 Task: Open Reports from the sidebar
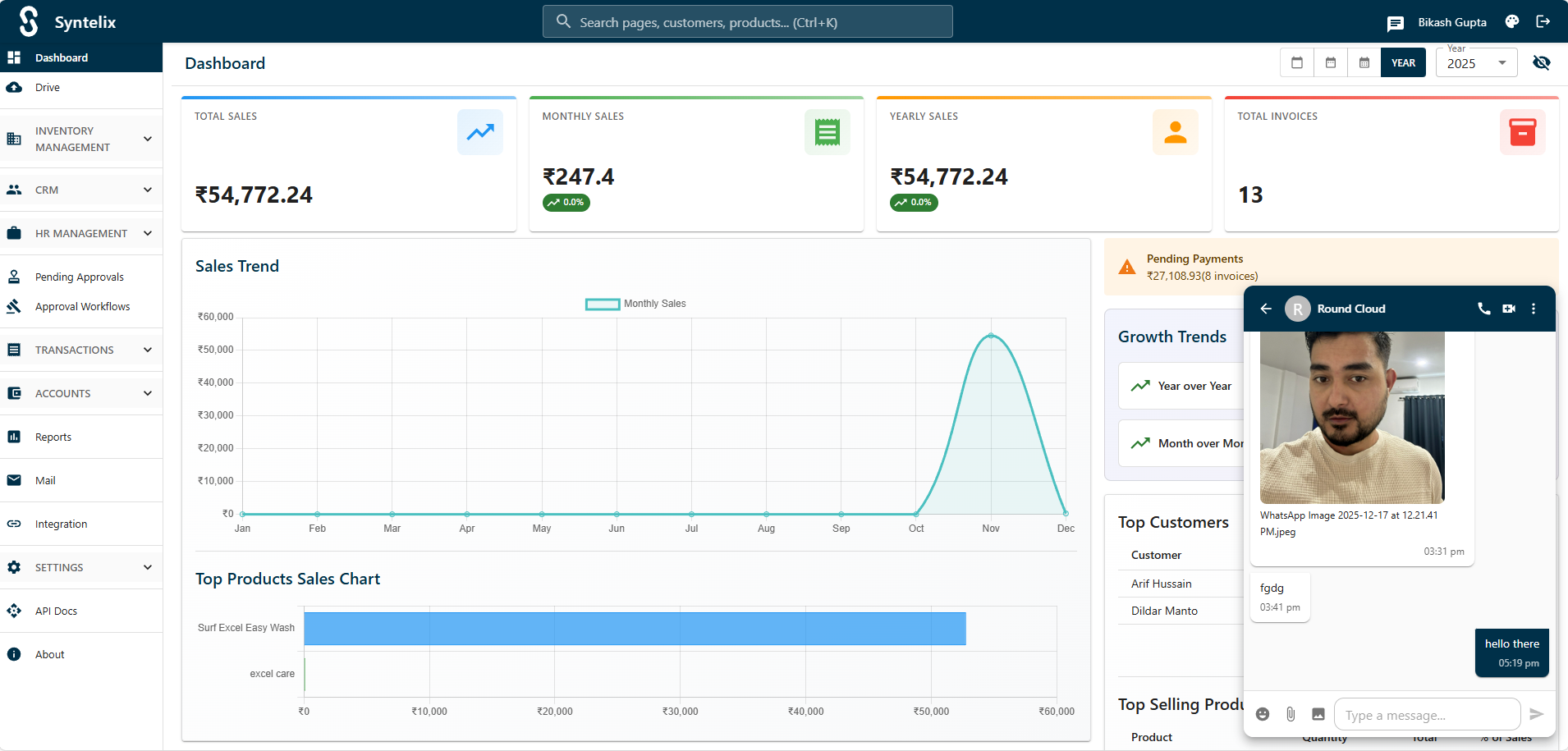click(x=53, y=437)
